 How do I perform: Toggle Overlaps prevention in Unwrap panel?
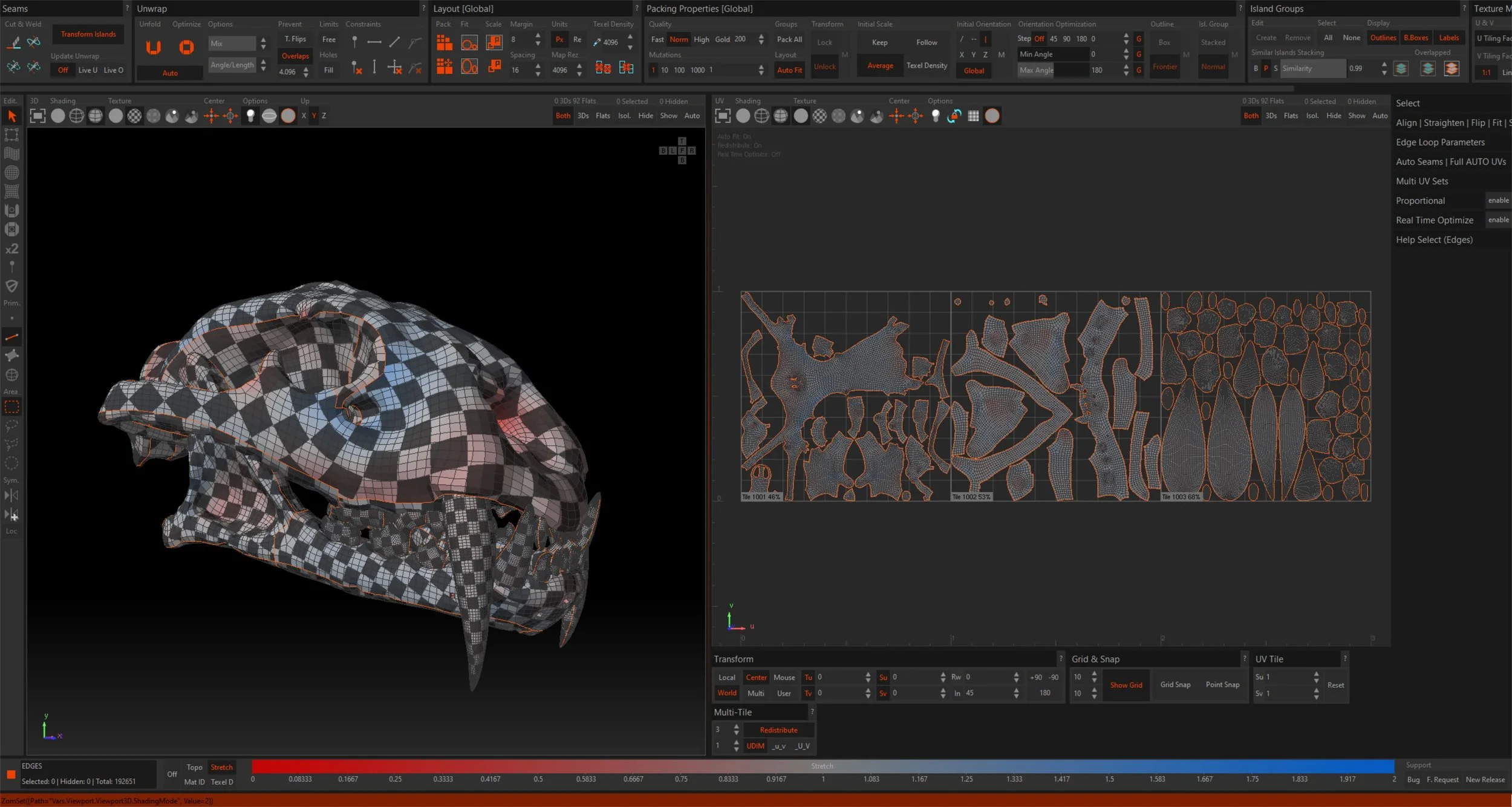(295, 56)
